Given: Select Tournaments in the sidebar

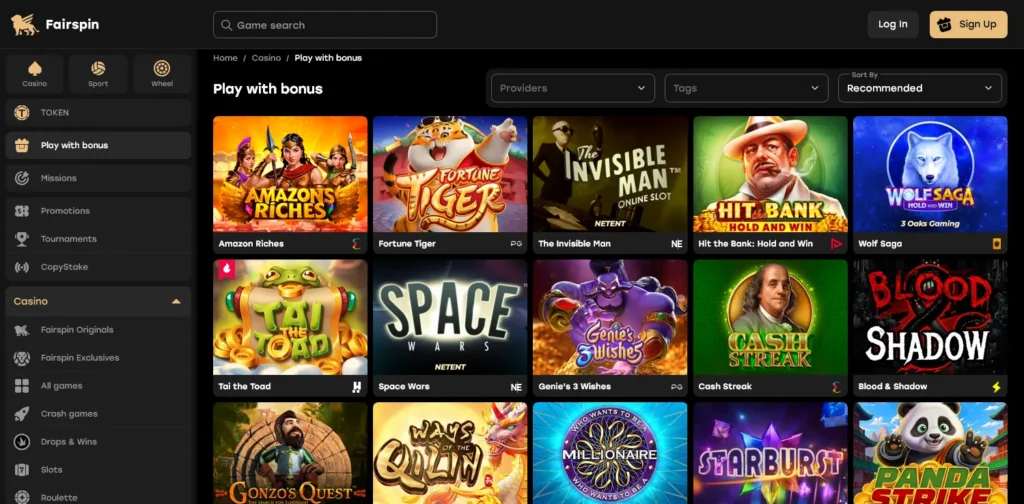Looking at the screenshot, I should [98, 239].
